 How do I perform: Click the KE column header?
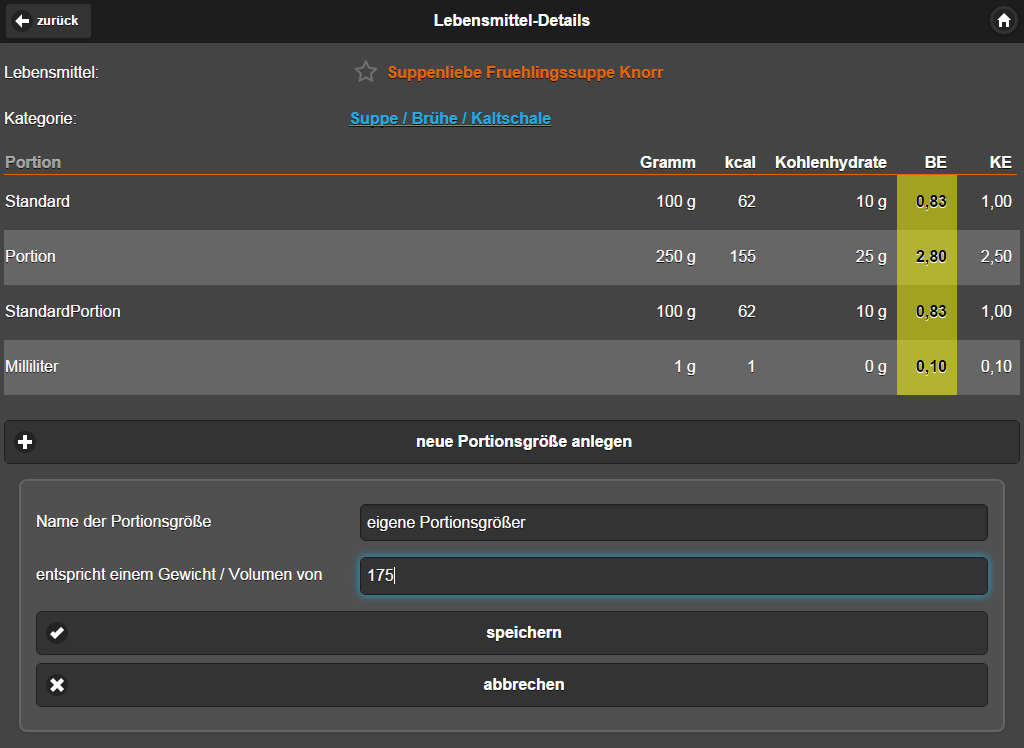click(1000, 162)
